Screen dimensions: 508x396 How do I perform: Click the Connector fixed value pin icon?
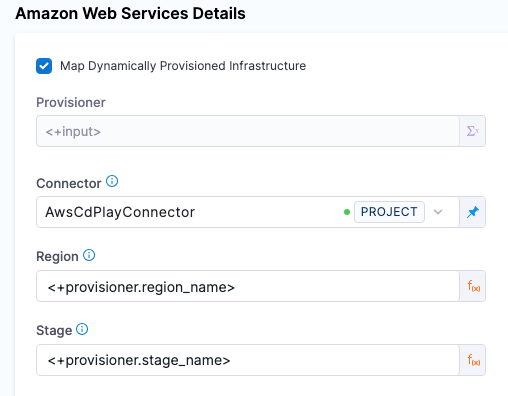(473, 212)
